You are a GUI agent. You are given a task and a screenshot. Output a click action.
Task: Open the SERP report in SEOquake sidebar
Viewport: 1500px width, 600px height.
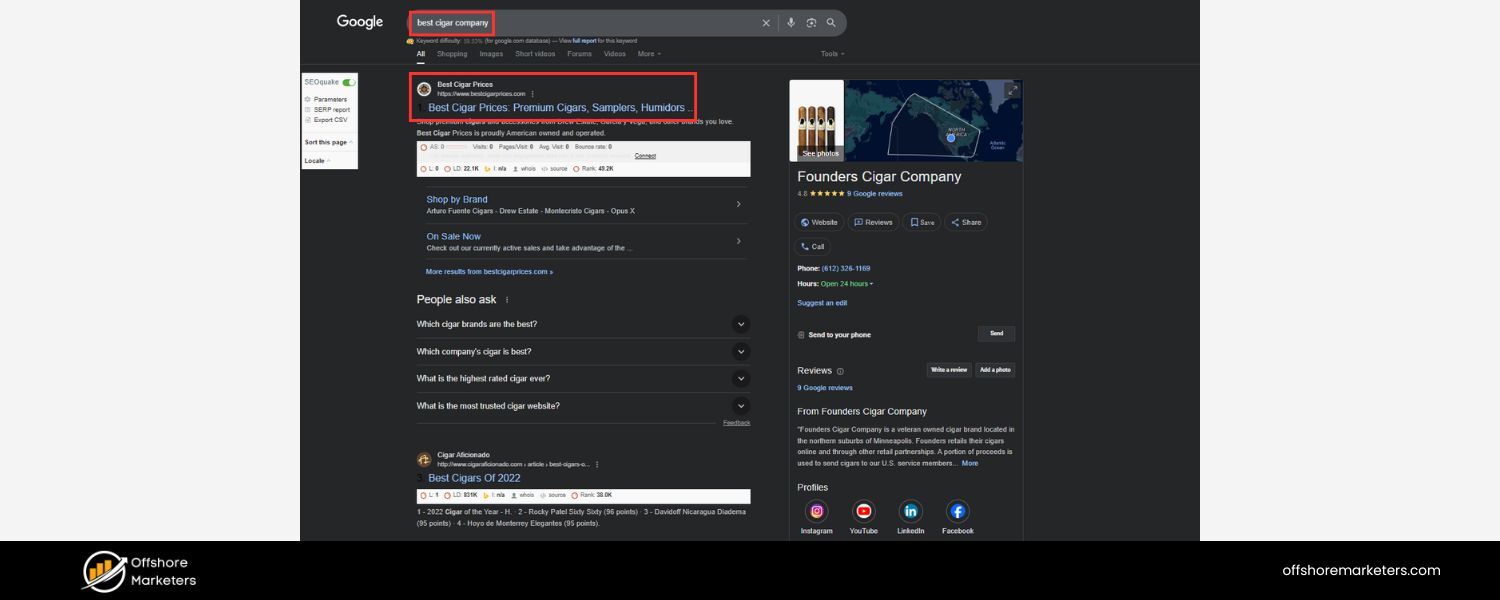(x=330, y=109)
